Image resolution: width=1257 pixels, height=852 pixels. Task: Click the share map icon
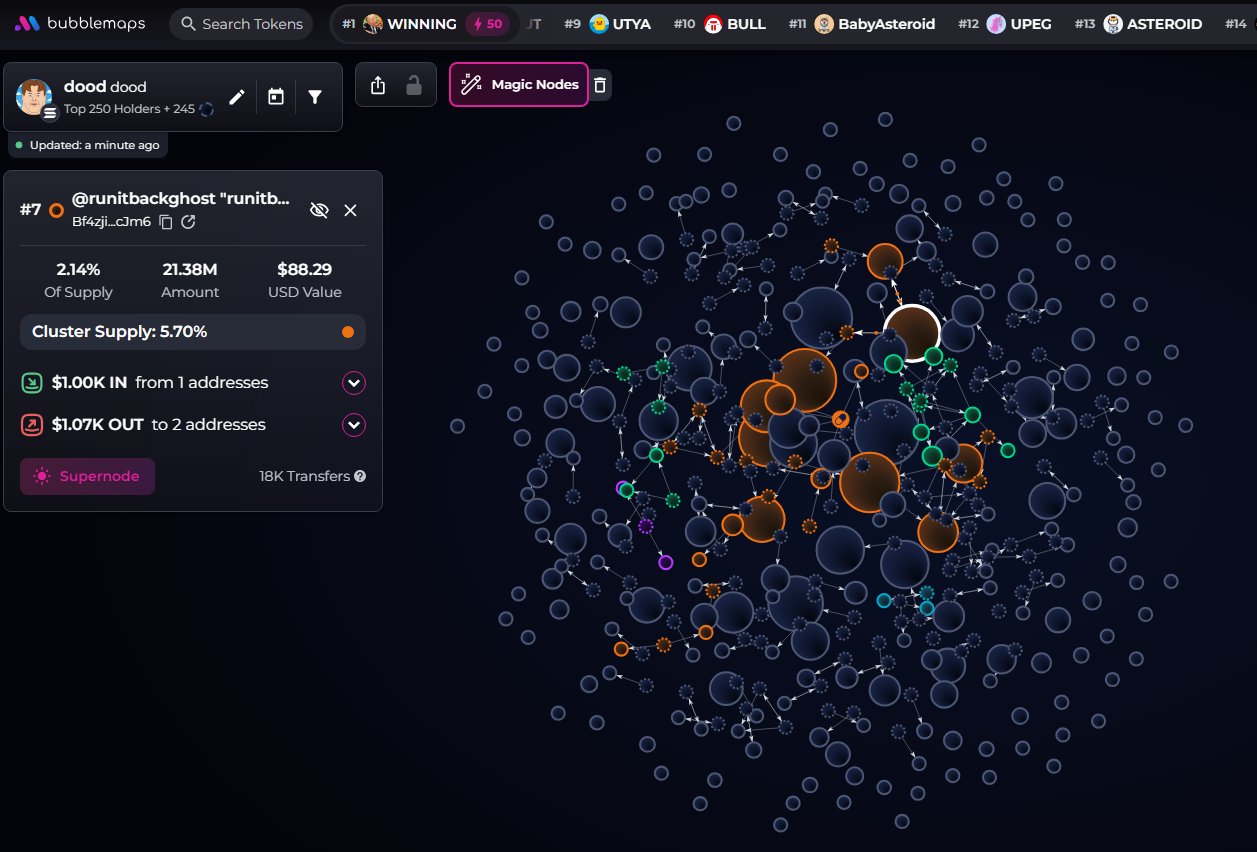pyautogui.click(x=377, y=85)
